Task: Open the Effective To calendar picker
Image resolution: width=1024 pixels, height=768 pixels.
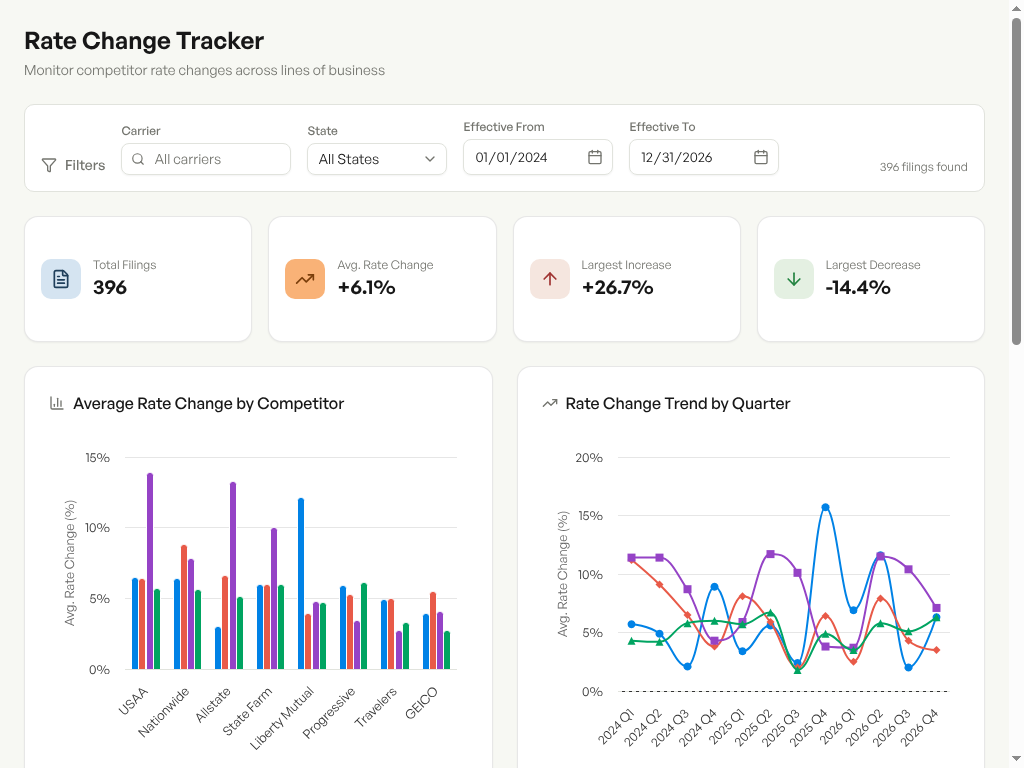Action: click(x=760, y=157)
